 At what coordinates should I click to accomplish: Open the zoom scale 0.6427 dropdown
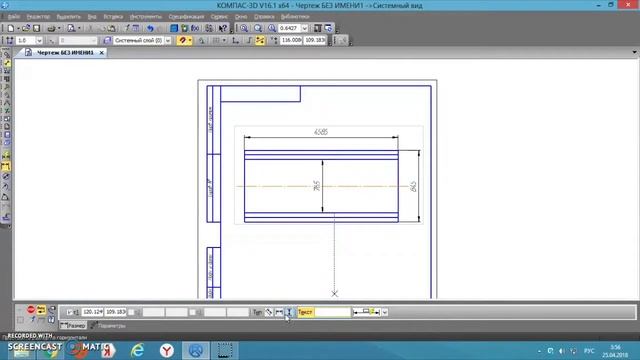click(304, 28)
